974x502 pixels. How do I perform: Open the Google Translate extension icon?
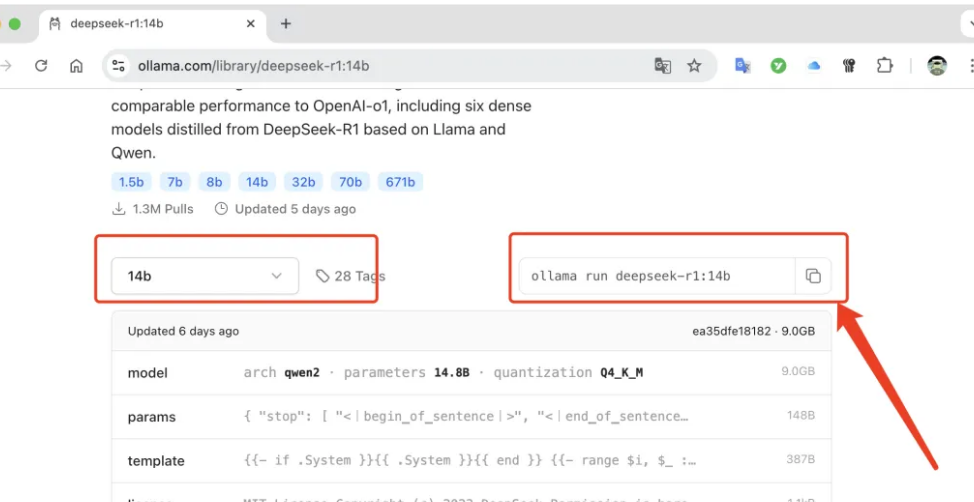(x=743, y=65)
